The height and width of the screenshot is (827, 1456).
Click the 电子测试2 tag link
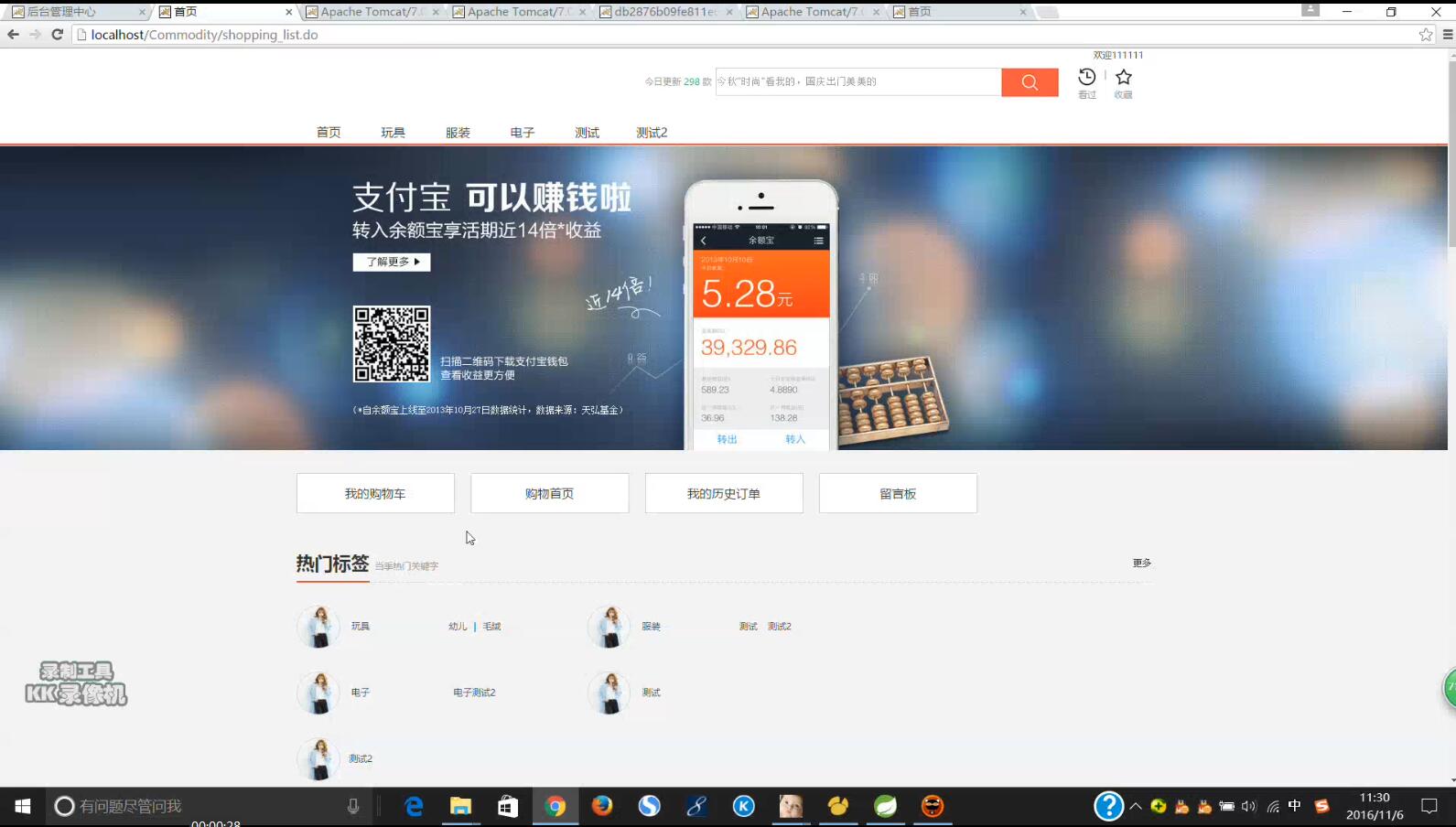[474, 693]
